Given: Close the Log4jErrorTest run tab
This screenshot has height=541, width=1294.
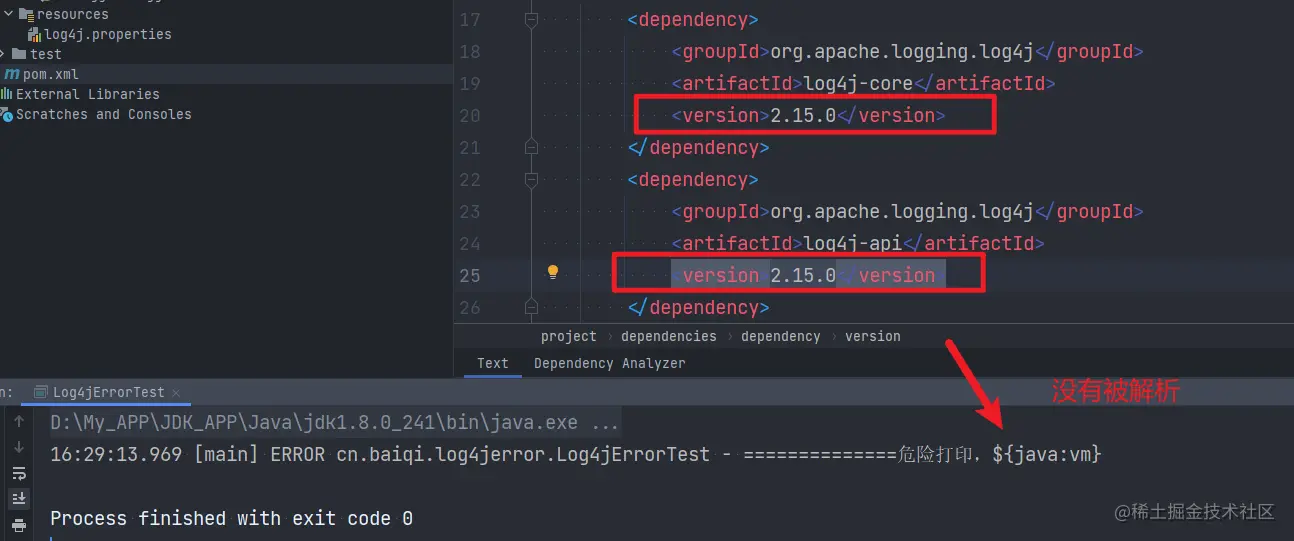Looking at the screenshot, I should click(x=176, y=393).
